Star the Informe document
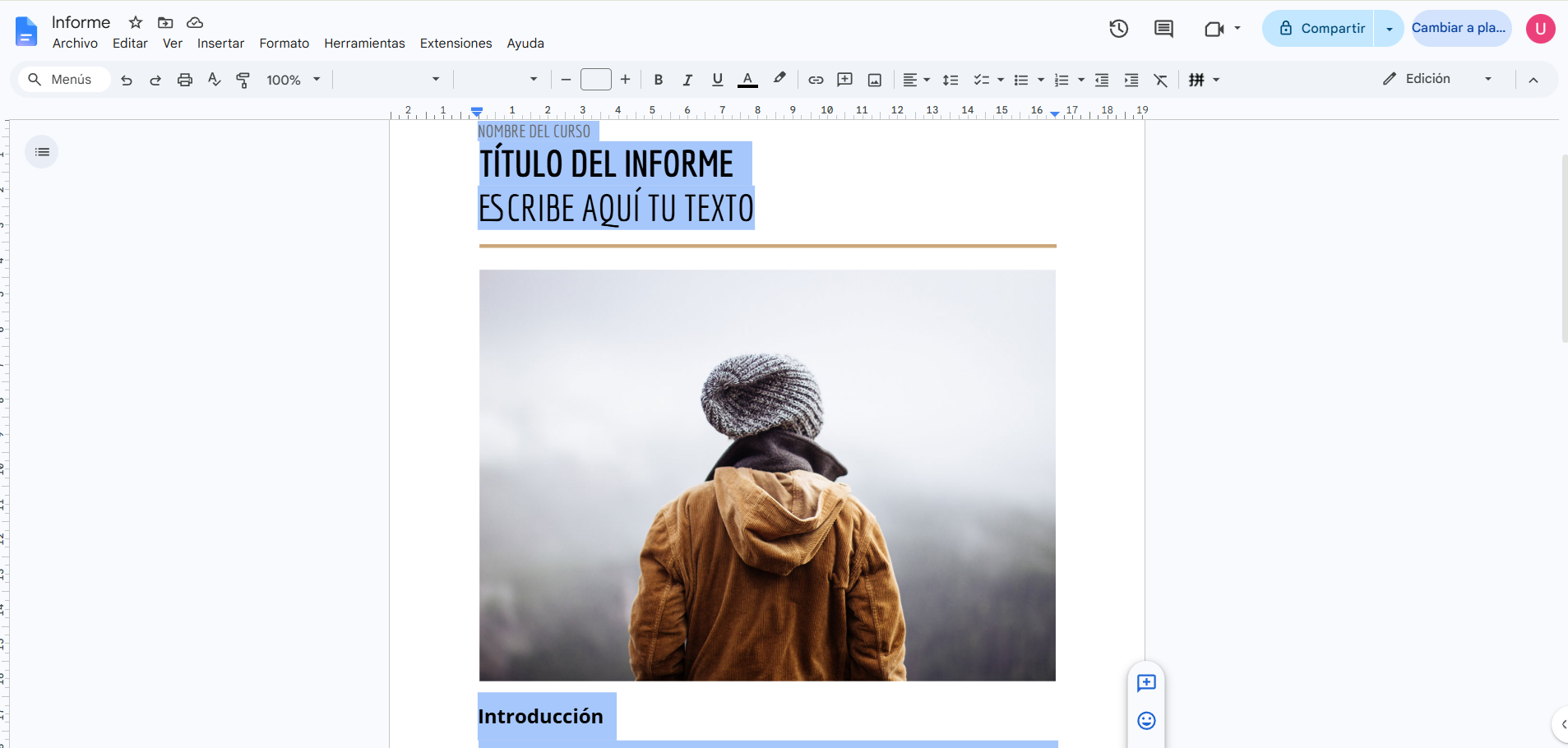The width and height of the screenshot is (1568, 748). (x=136, y=22)
